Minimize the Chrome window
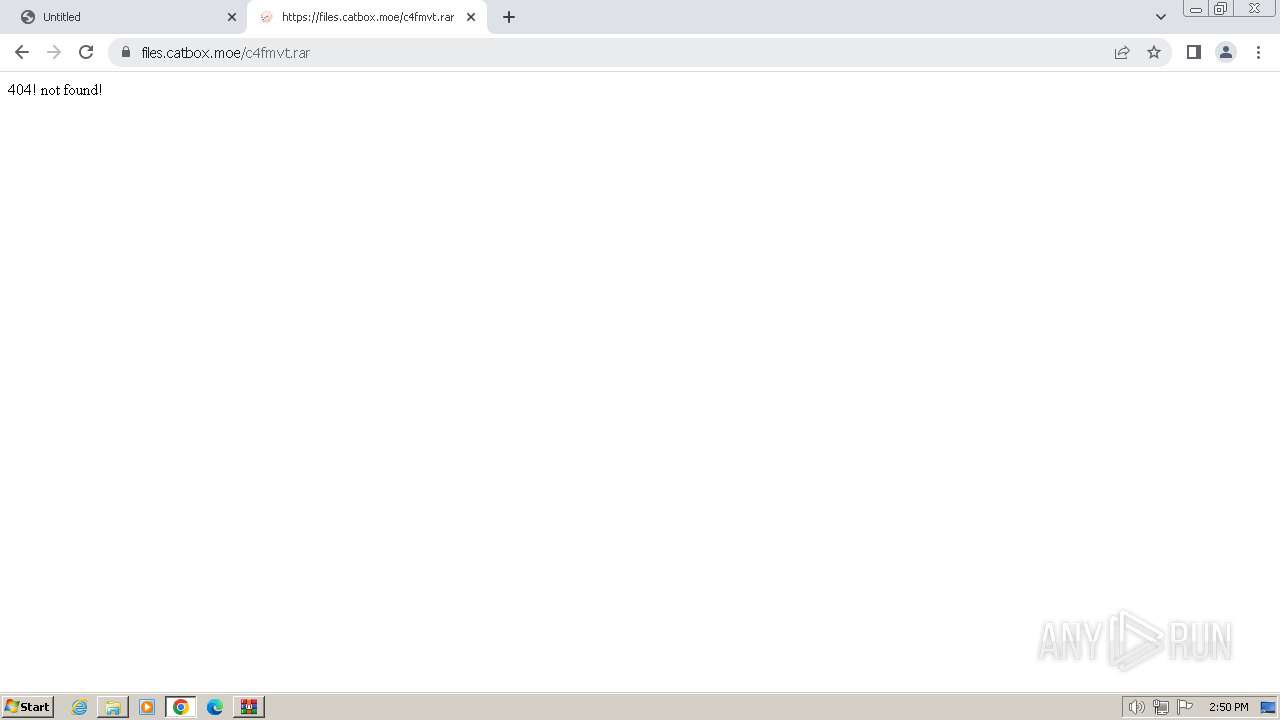The image size is (1280, 720). tap(1196, 9)
